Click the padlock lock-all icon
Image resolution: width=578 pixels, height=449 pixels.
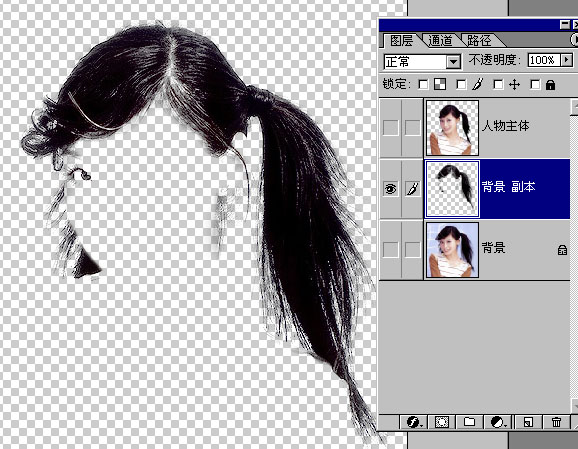tap(550, 85)
